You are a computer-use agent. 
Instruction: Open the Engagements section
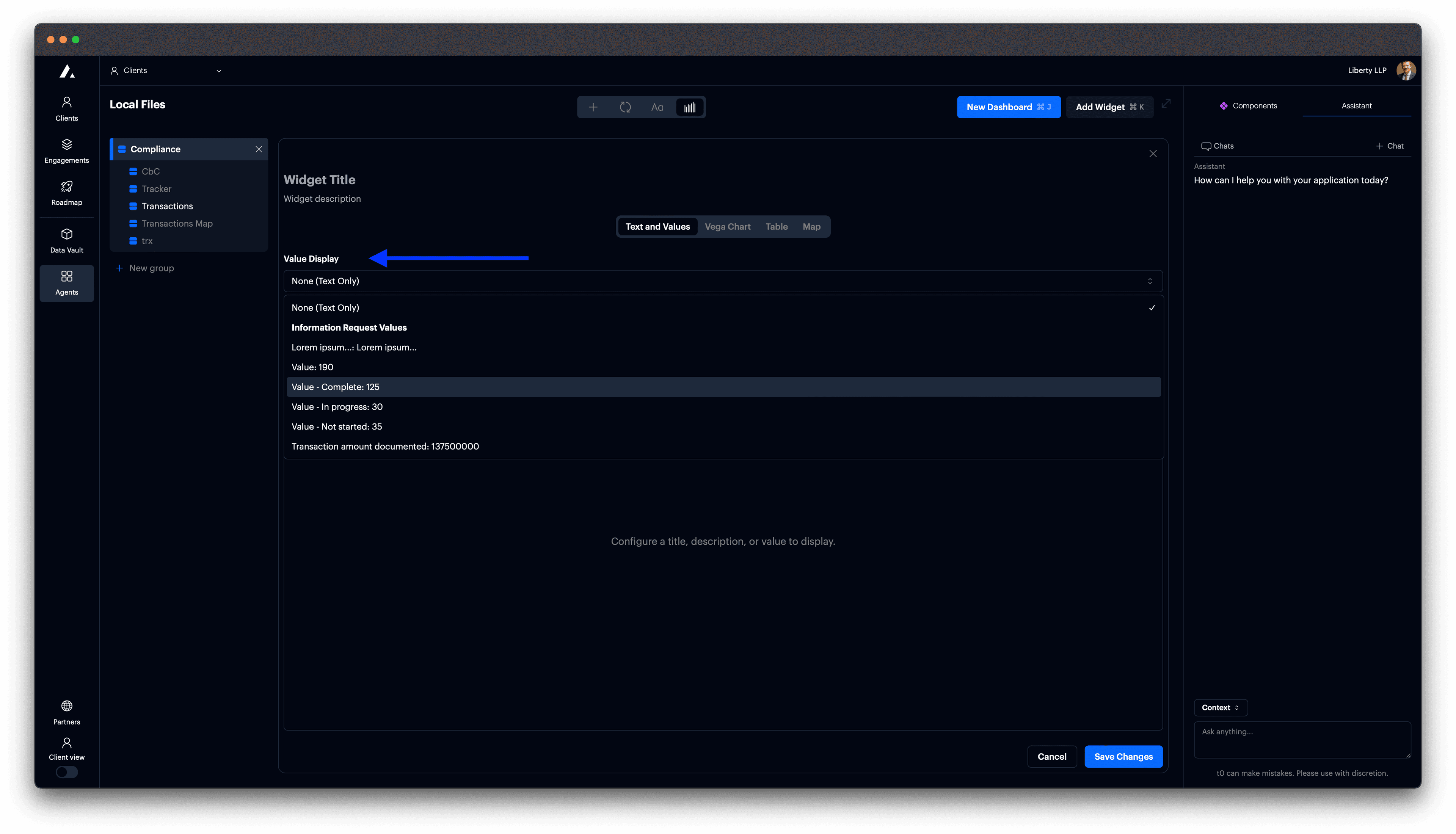66,150
